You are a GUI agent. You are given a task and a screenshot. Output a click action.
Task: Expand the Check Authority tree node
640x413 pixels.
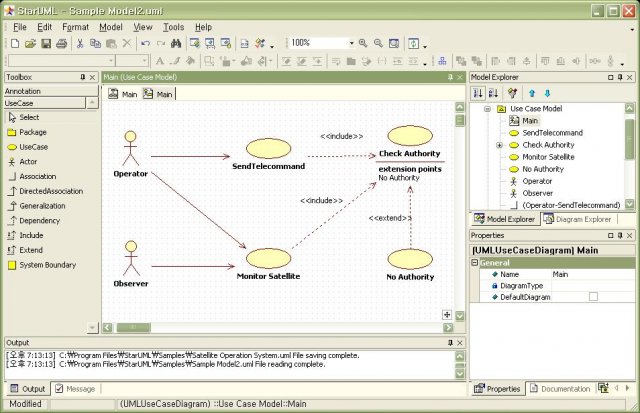coord(499,145)
